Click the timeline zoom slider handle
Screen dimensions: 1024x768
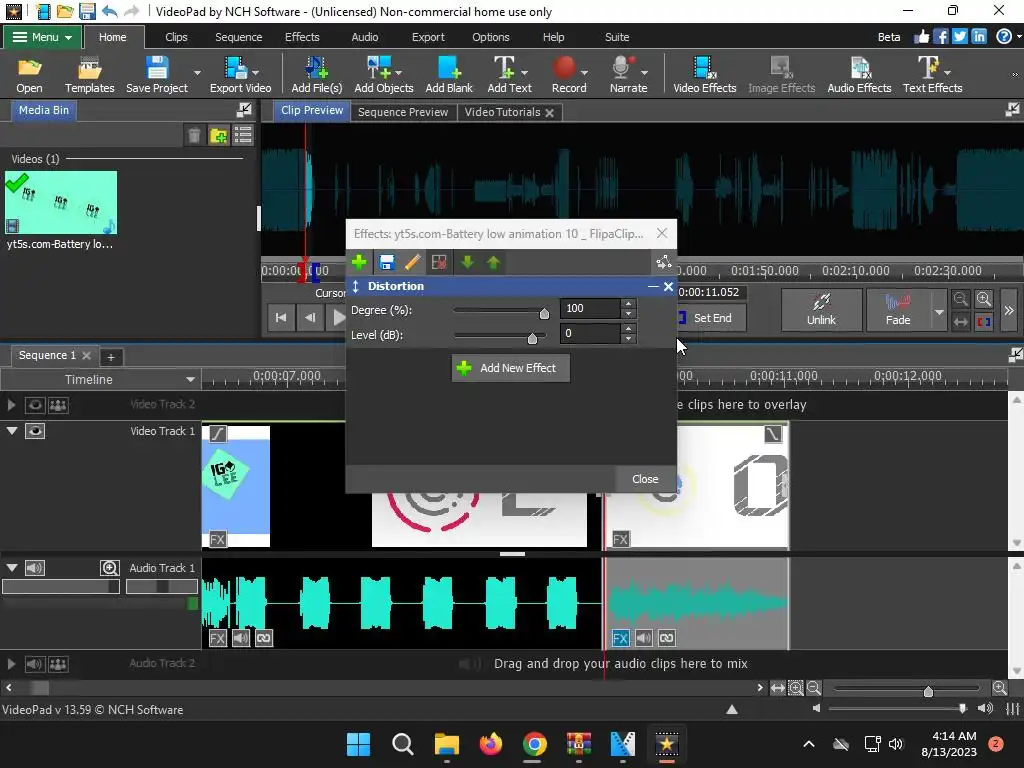coord(928,691)
